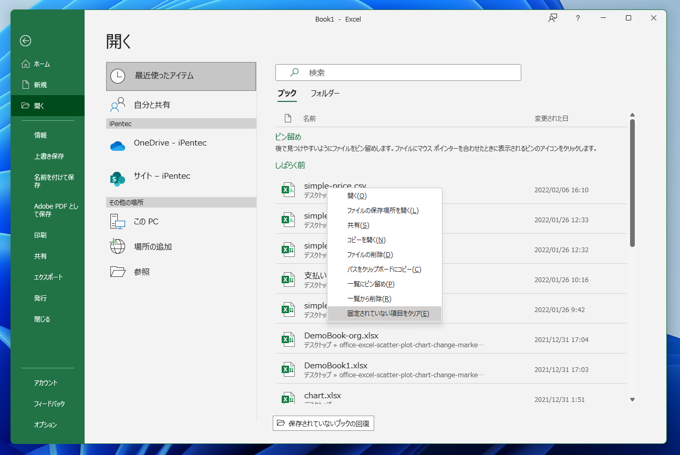
Task: Click the file list scrollbar thumb
Action: [632, 183]
